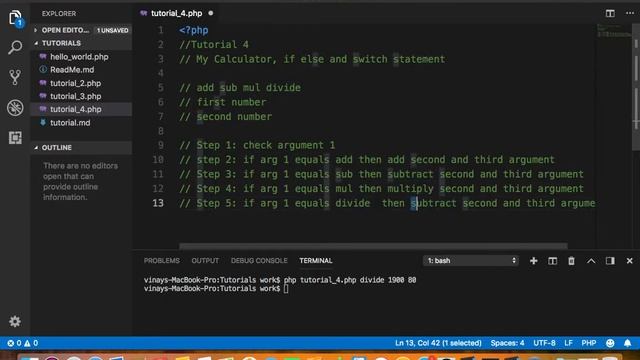640x360 pixels.
Task: Switch to the Debug Console tab
Action: tap(259, 261)
